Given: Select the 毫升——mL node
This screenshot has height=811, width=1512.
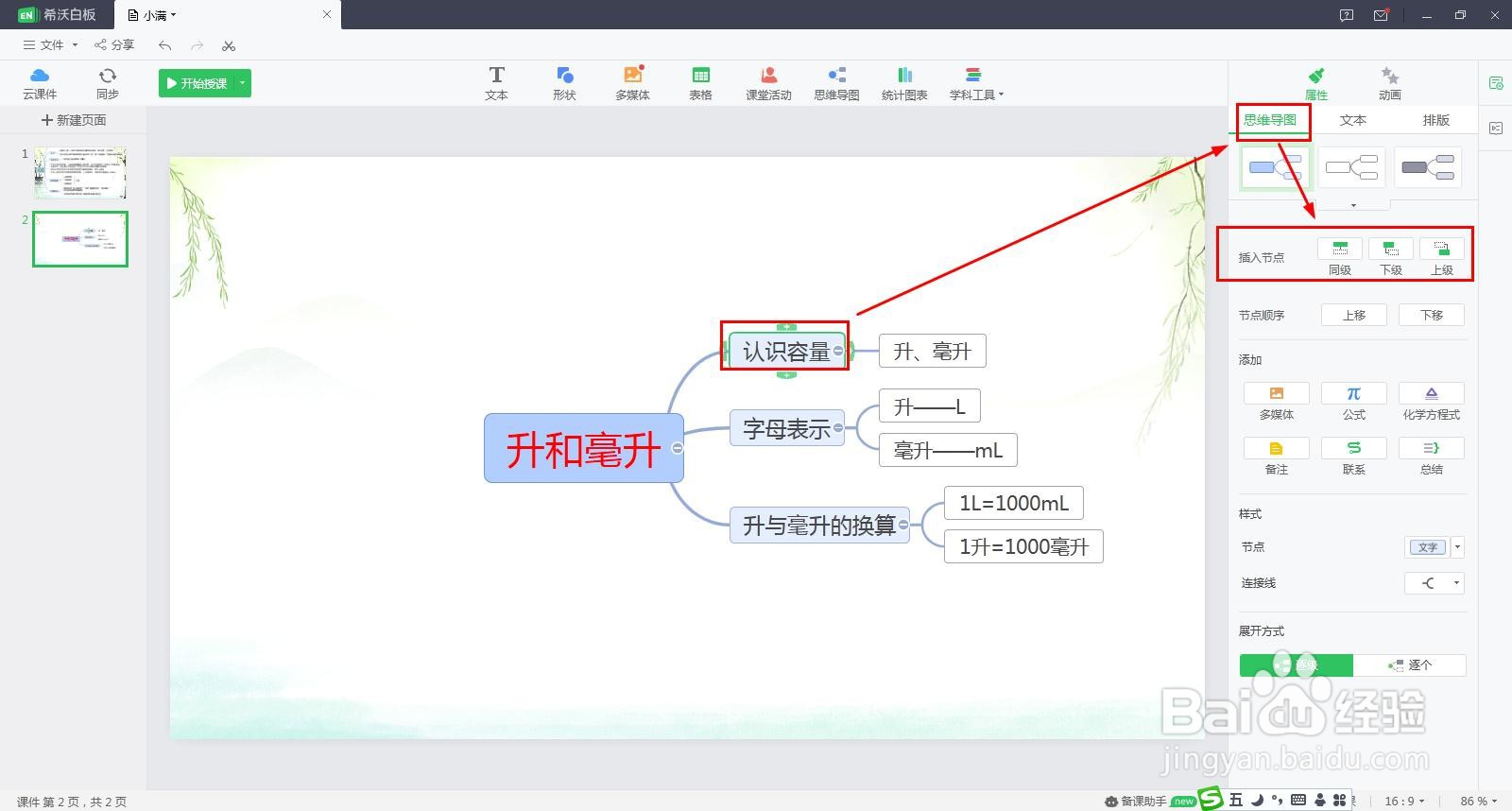Looking at the screenshot, I should point(948,450).
